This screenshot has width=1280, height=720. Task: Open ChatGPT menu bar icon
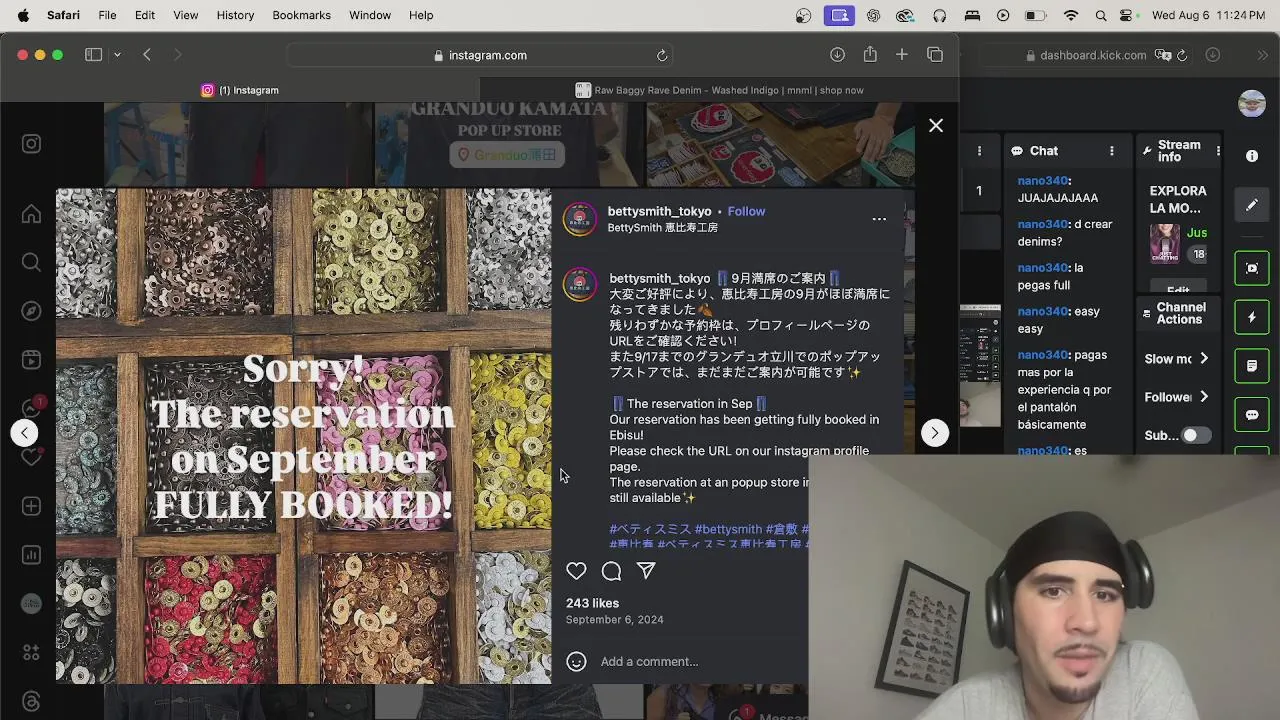pos(874,15)
